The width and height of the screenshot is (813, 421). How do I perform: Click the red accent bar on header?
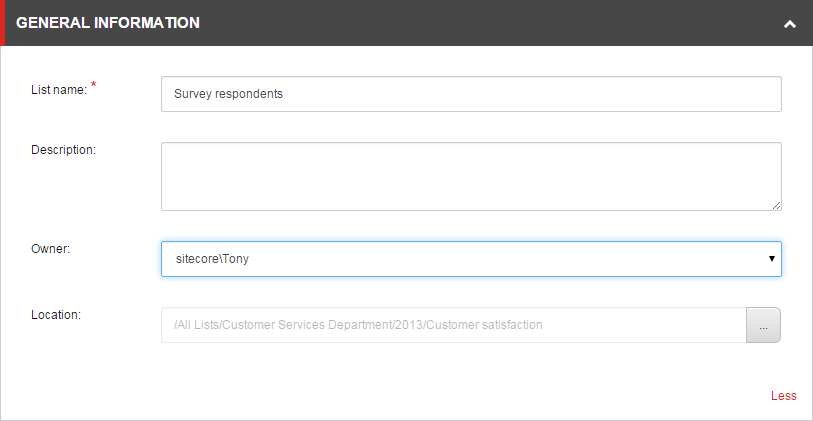point(2,23)
